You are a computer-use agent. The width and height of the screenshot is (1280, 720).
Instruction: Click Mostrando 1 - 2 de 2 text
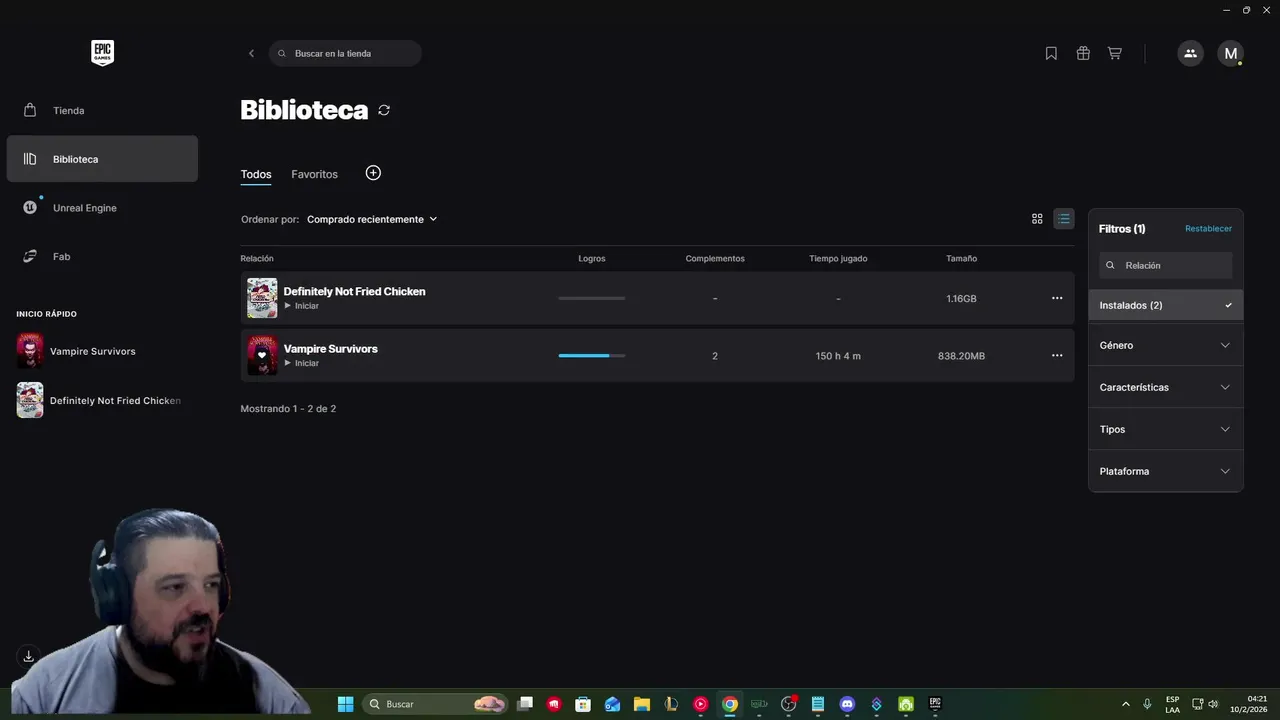[x=288, y=409]
